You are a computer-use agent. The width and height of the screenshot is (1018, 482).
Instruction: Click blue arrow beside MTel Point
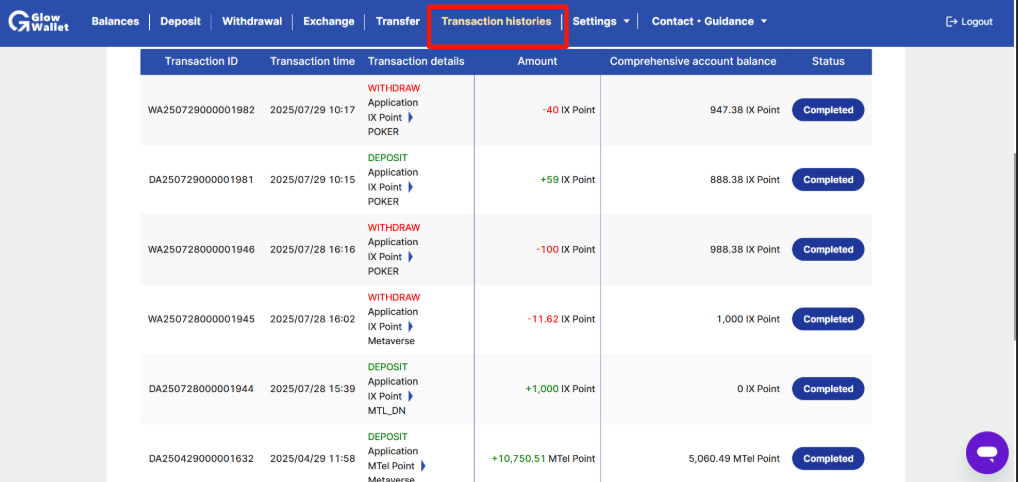point(423,466)
